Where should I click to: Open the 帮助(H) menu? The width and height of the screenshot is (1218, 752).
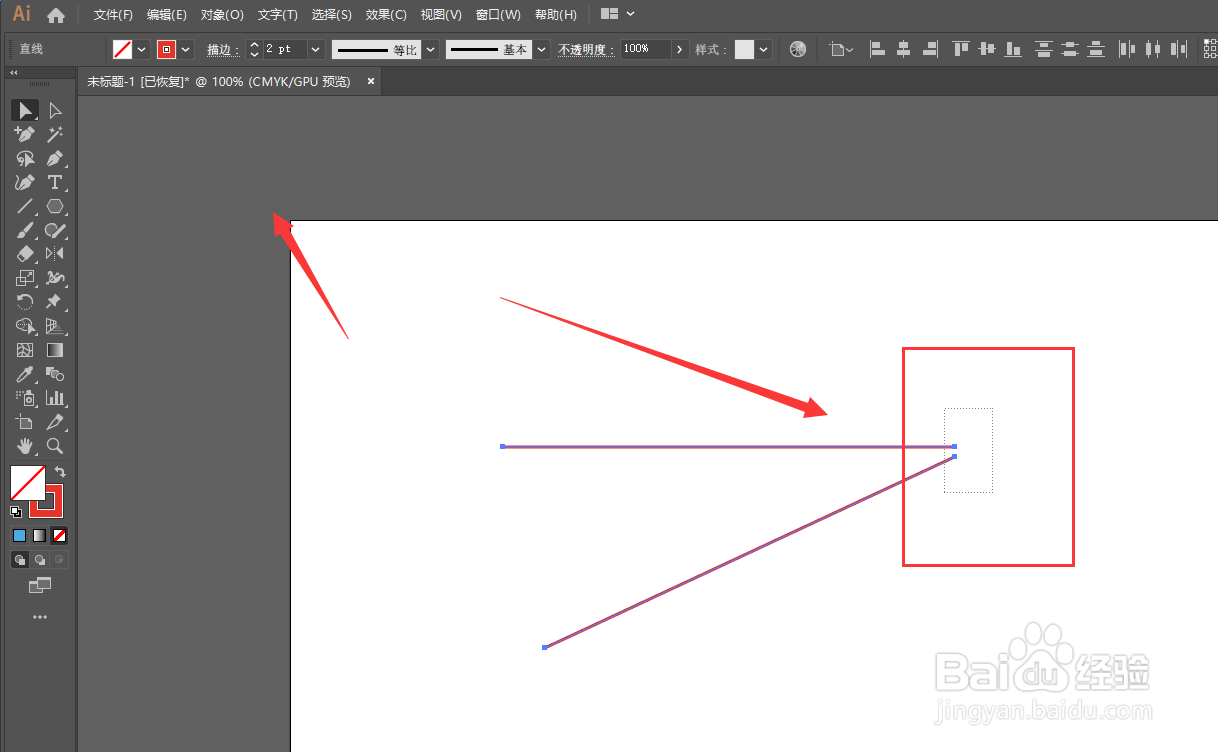(x=556, y=15)
